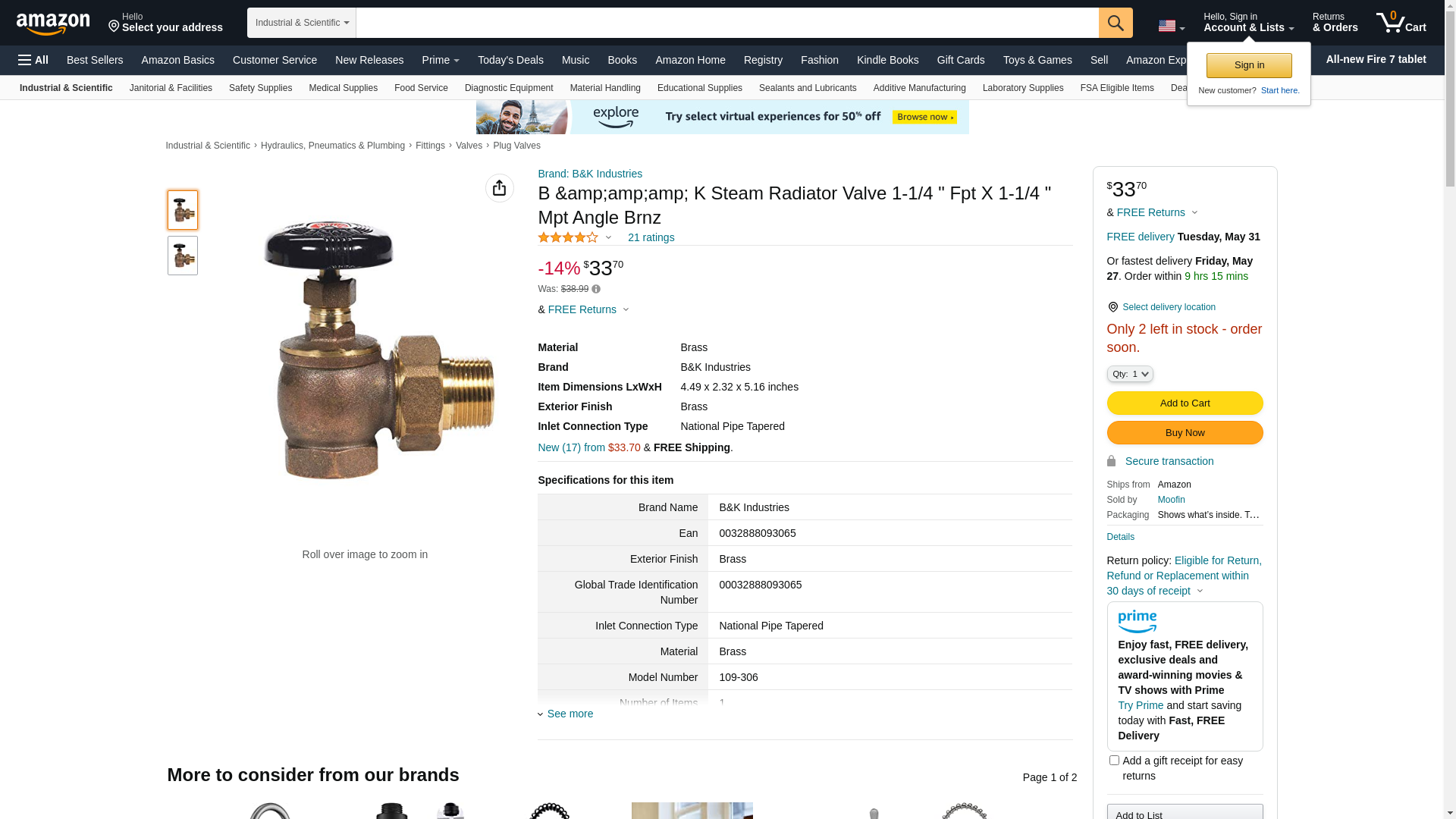Open the shopping cart icon
The width and height of the screenshot is (1456, 819).
coord(1401,23)
